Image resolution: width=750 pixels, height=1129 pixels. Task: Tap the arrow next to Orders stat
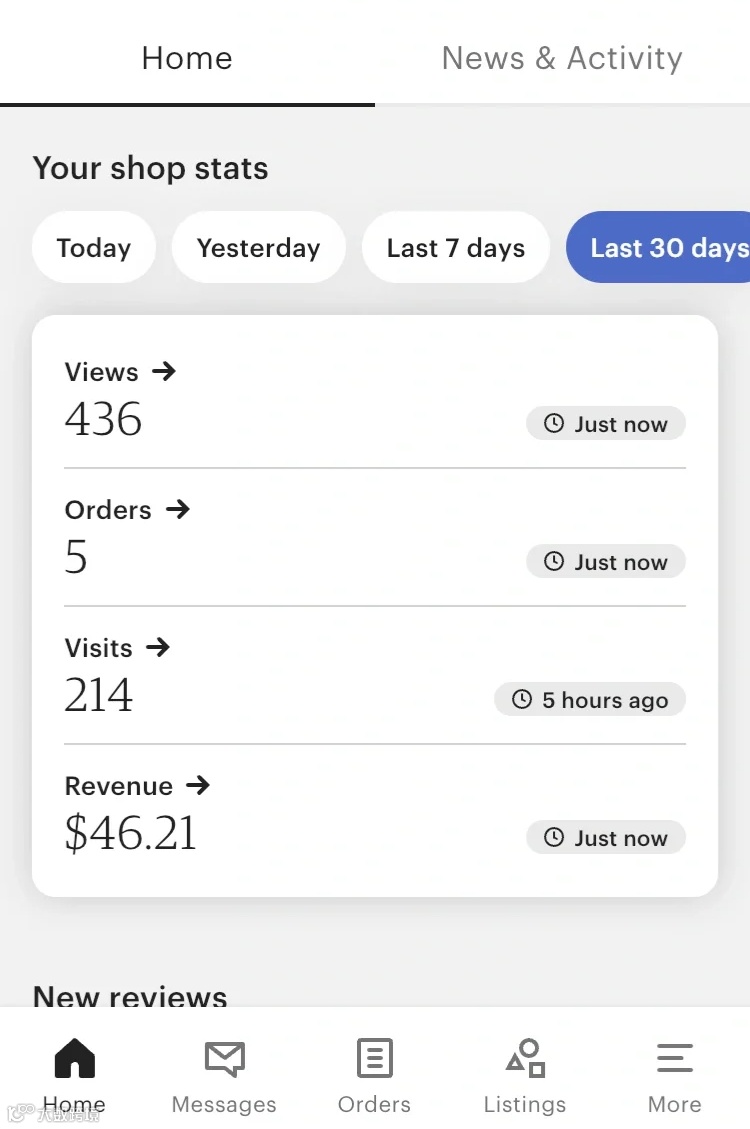click(178, 510)
